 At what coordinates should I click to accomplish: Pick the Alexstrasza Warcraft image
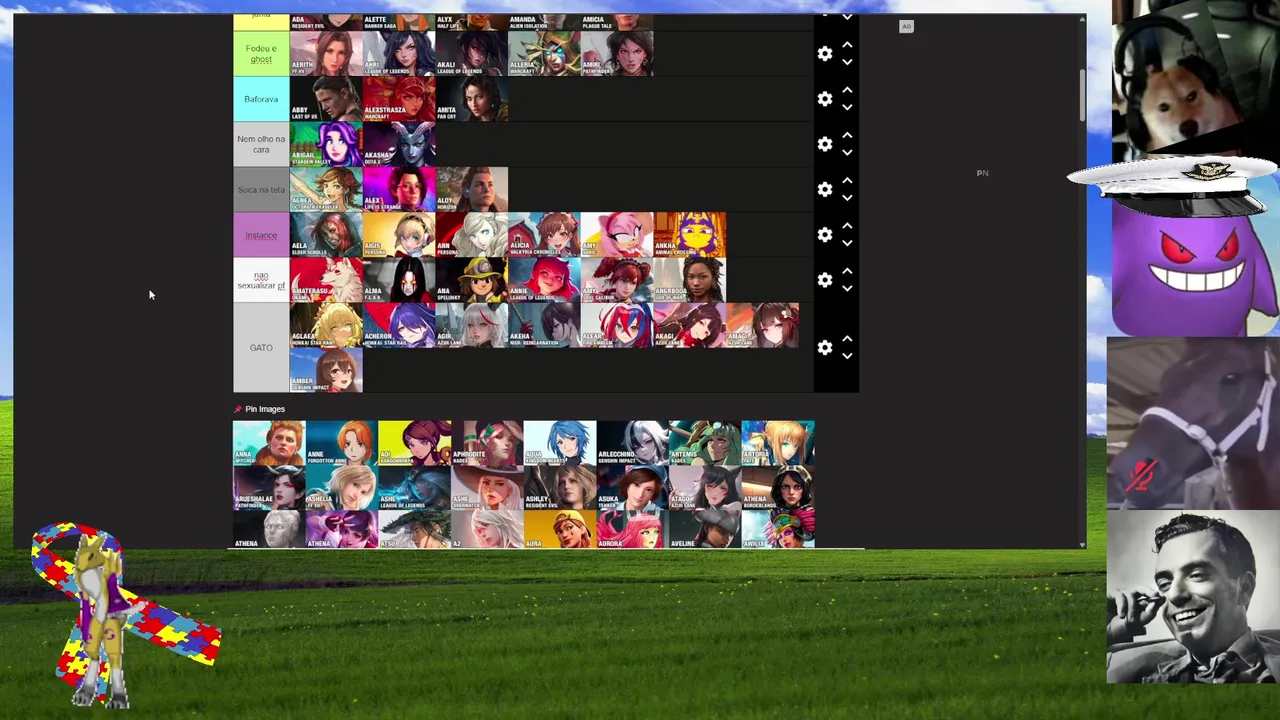click(399, 99)
